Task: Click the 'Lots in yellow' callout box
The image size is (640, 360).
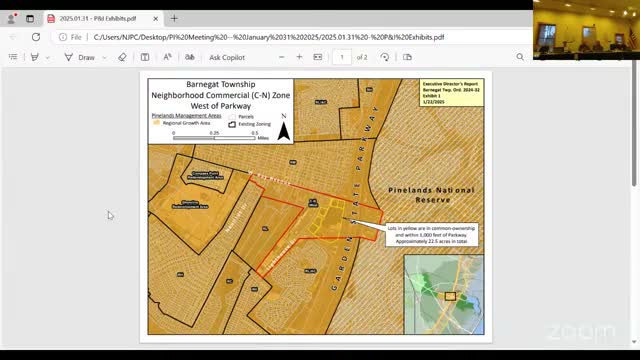Action: (432, 235)
